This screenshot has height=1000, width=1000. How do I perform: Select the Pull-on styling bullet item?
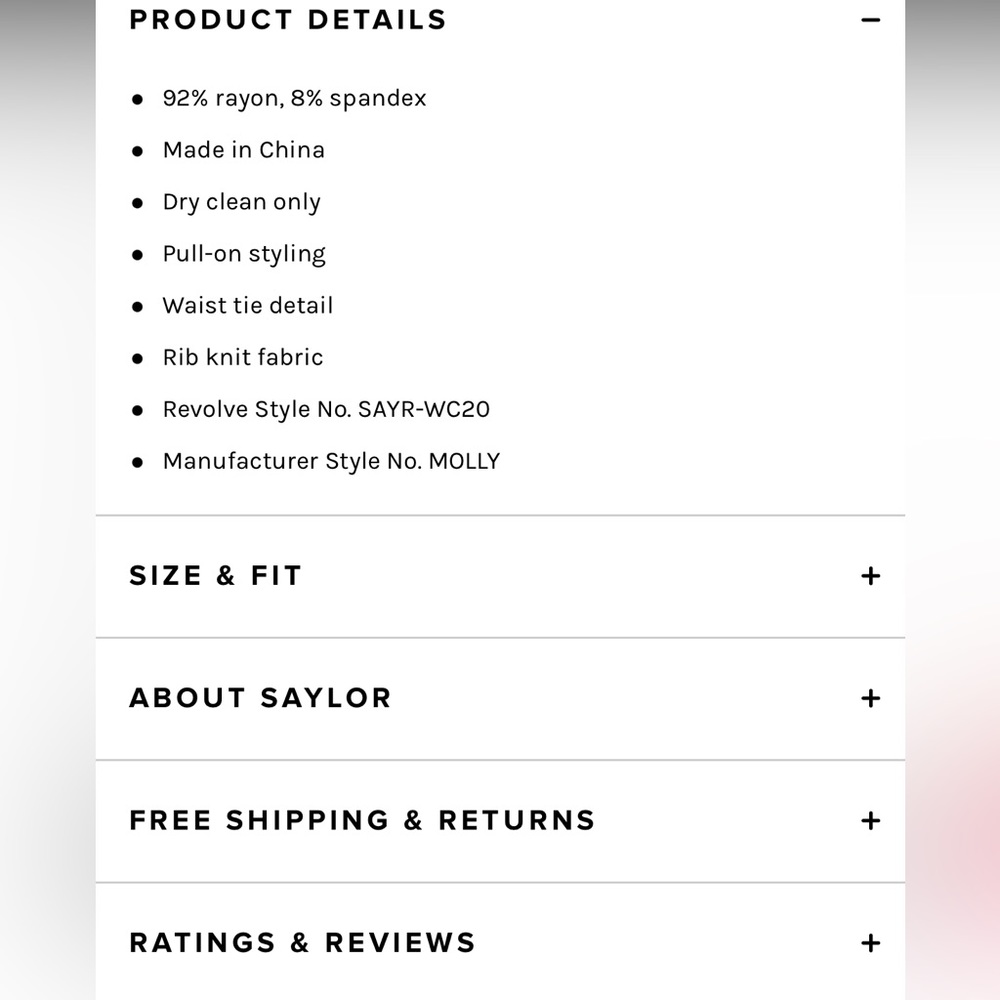[x=244, y=254]
